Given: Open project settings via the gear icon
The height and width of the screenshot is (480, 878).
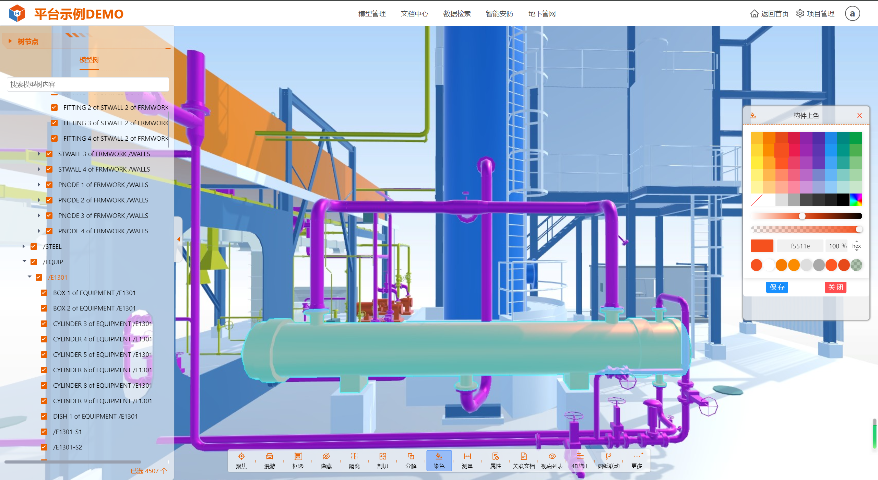Looking at the screenshot, I should point(800,14).
